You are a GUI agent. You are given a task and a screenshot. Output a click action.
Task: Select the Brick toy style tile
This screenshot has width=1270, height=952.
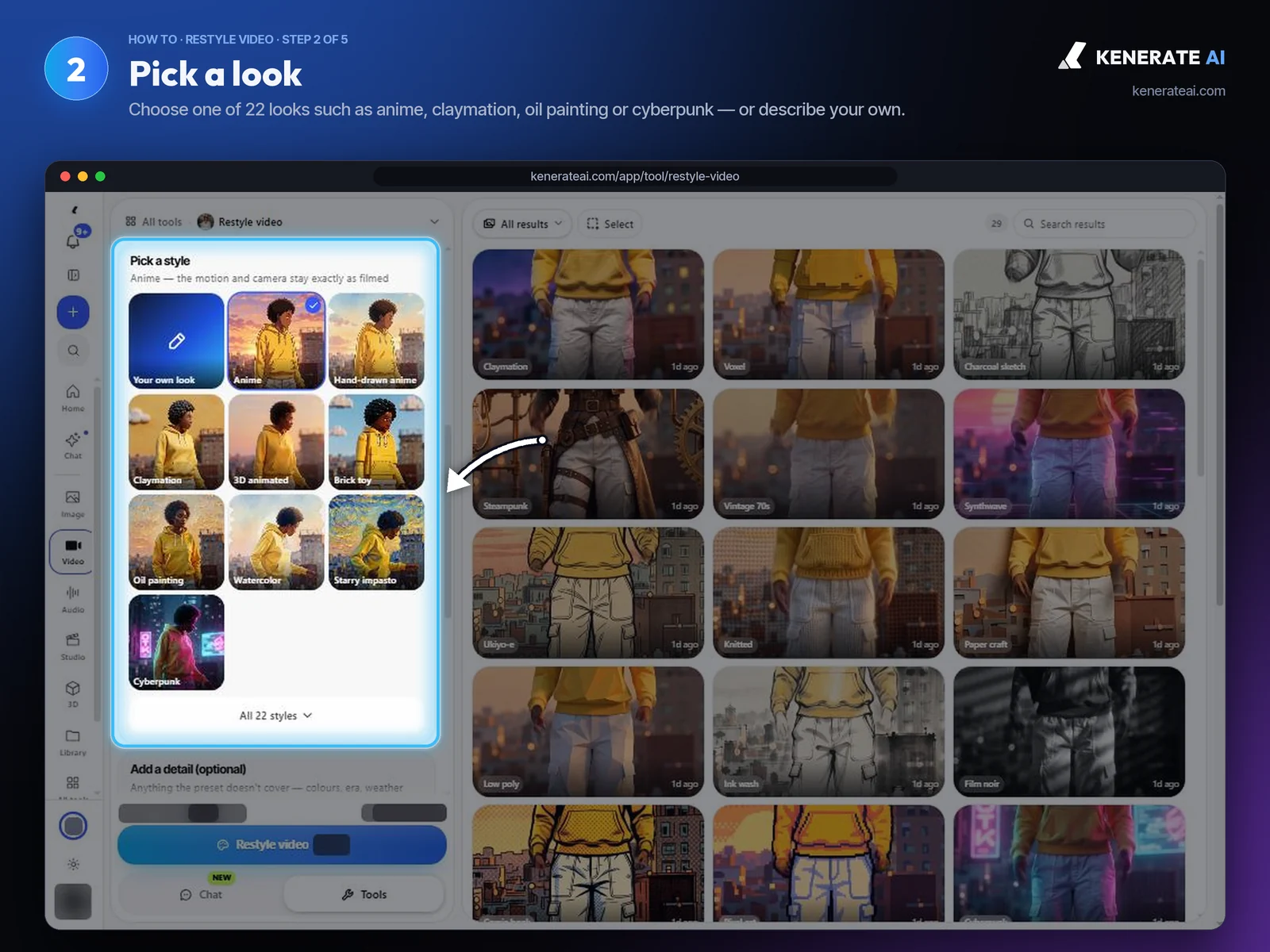(376, 442)
